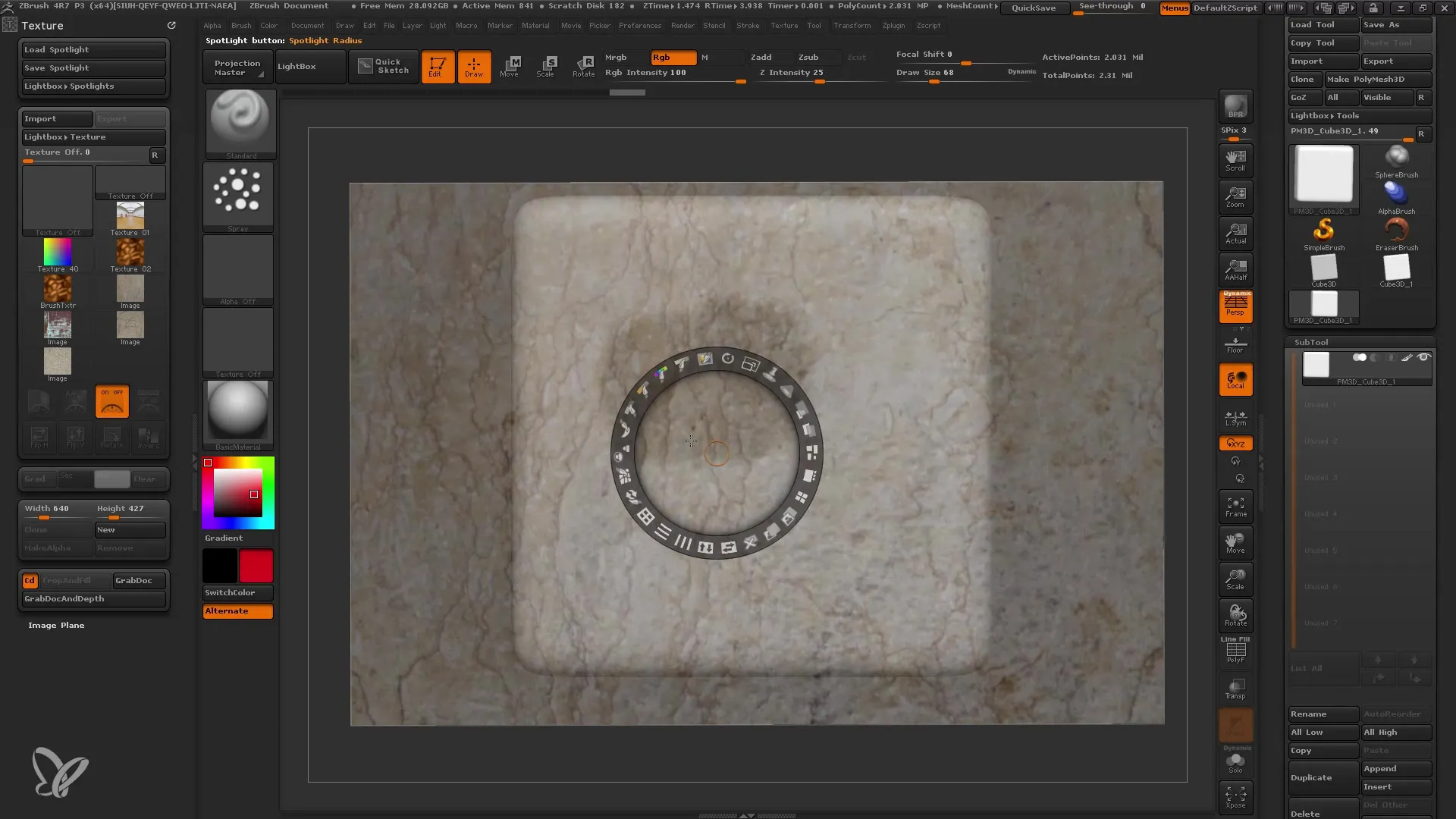Open the Zplugin menu
The height and width of the screenshot is (819, 1456).
(893, 26)
